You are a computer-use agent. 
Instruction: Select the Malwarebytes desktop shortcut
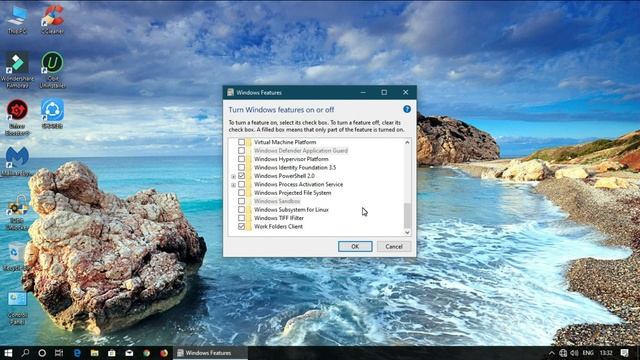coord(17,162)
